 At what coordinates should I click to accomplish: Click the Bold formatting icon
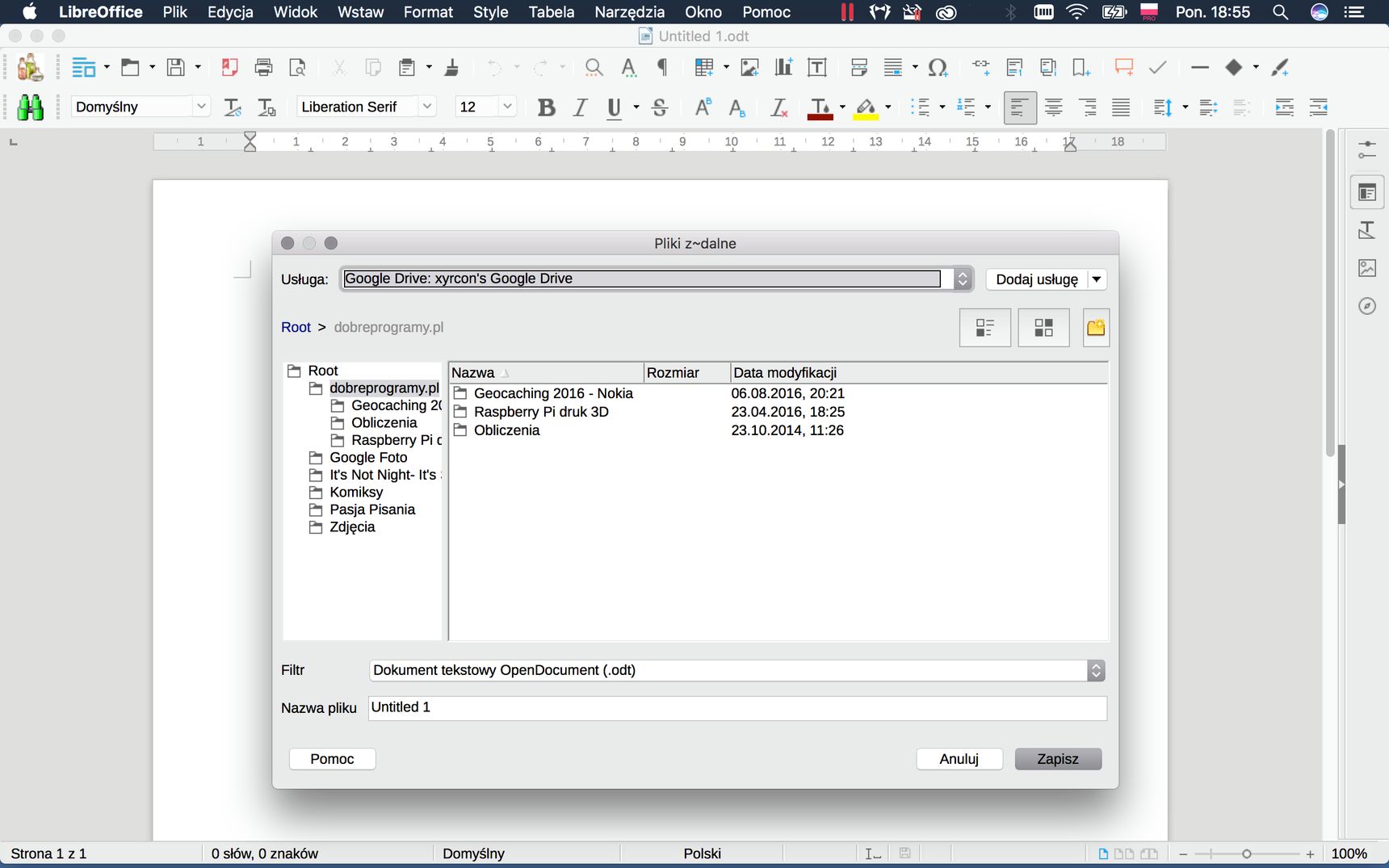click(546, 107)
